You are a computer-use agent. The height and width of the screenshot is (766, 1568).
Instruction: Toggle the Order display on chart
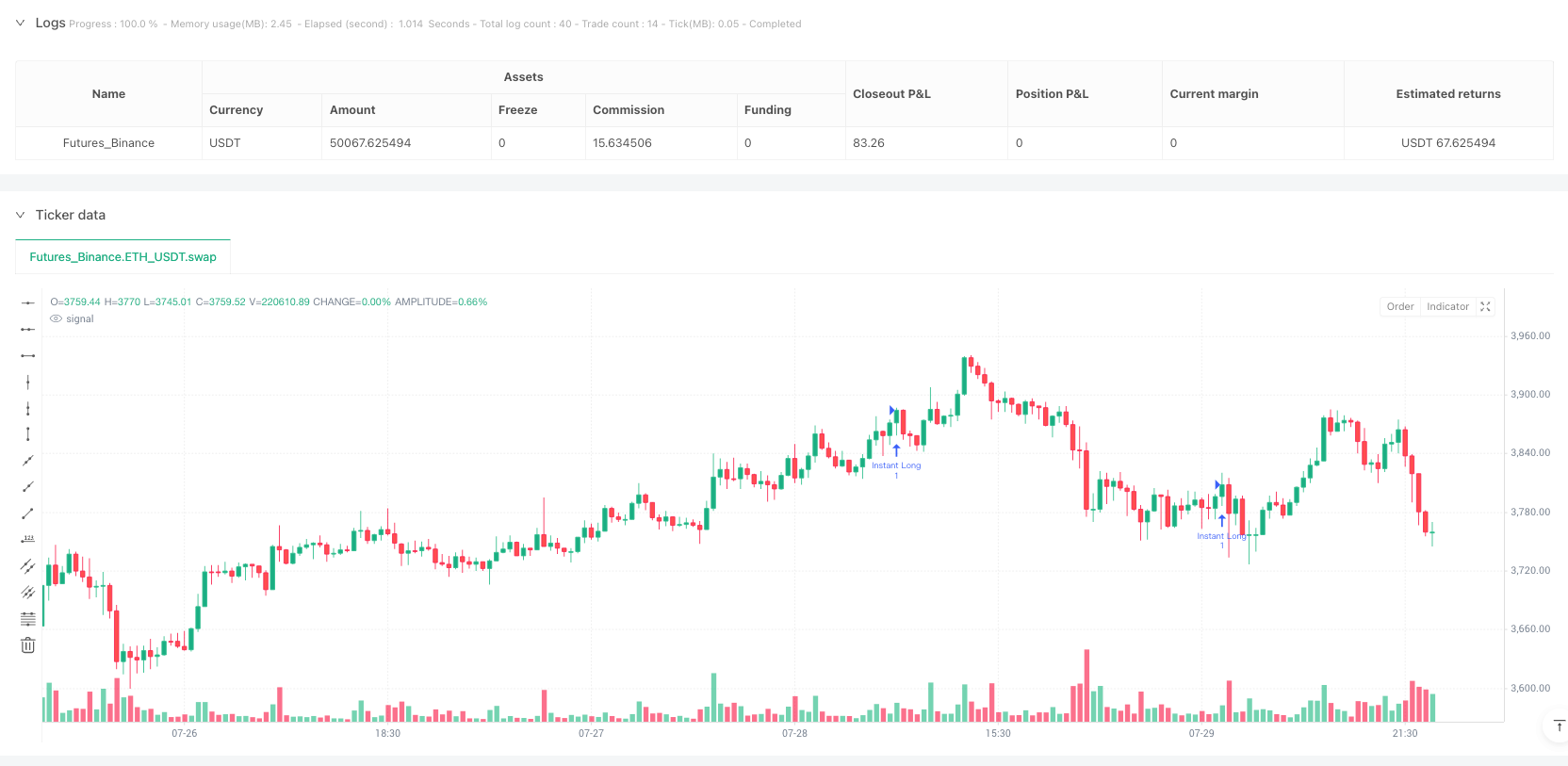click(x=1399, y=306)
